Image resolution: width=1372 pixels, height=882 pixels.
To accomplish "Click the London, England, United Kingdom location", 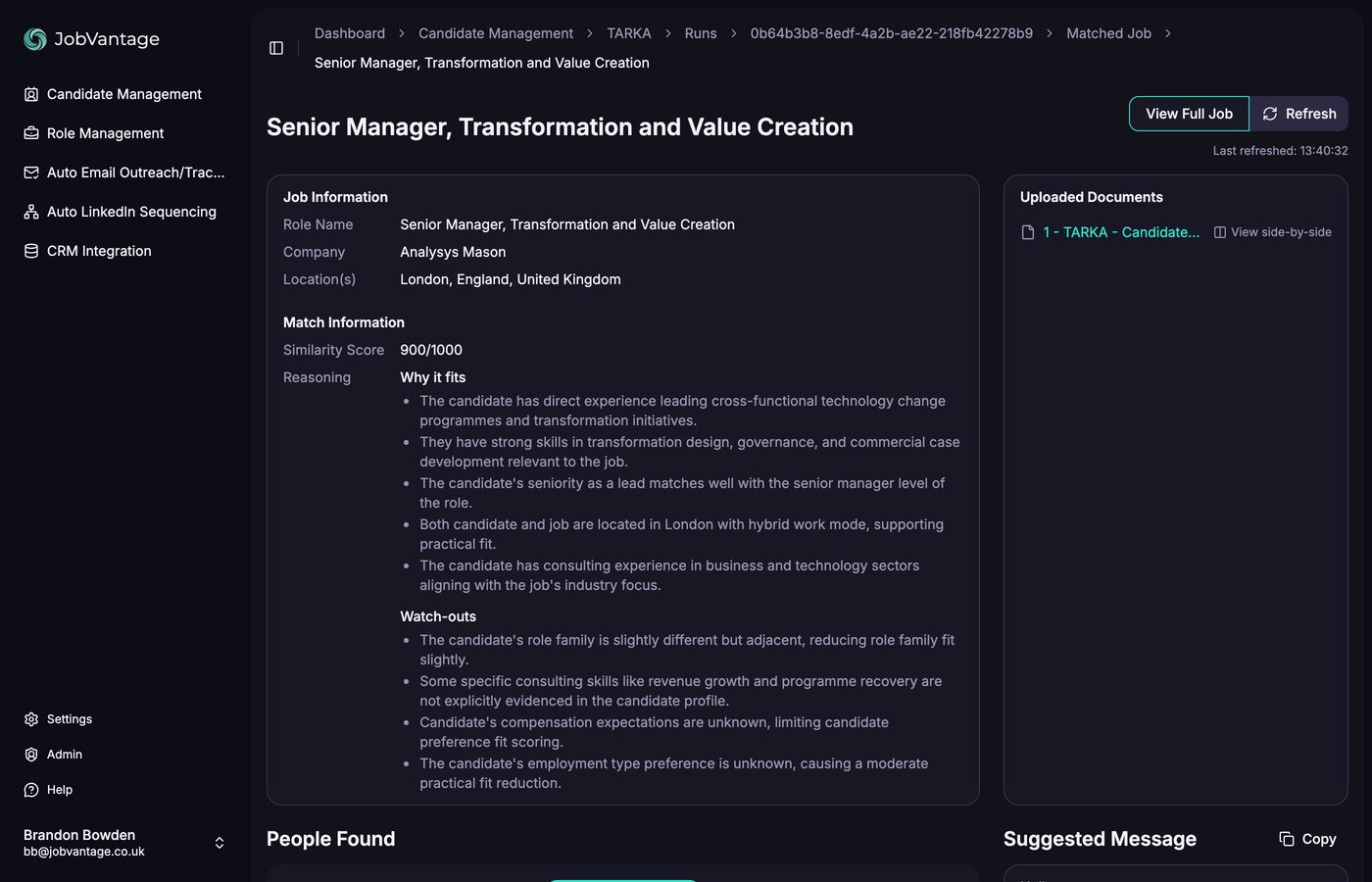I will (x=511, y=279).
